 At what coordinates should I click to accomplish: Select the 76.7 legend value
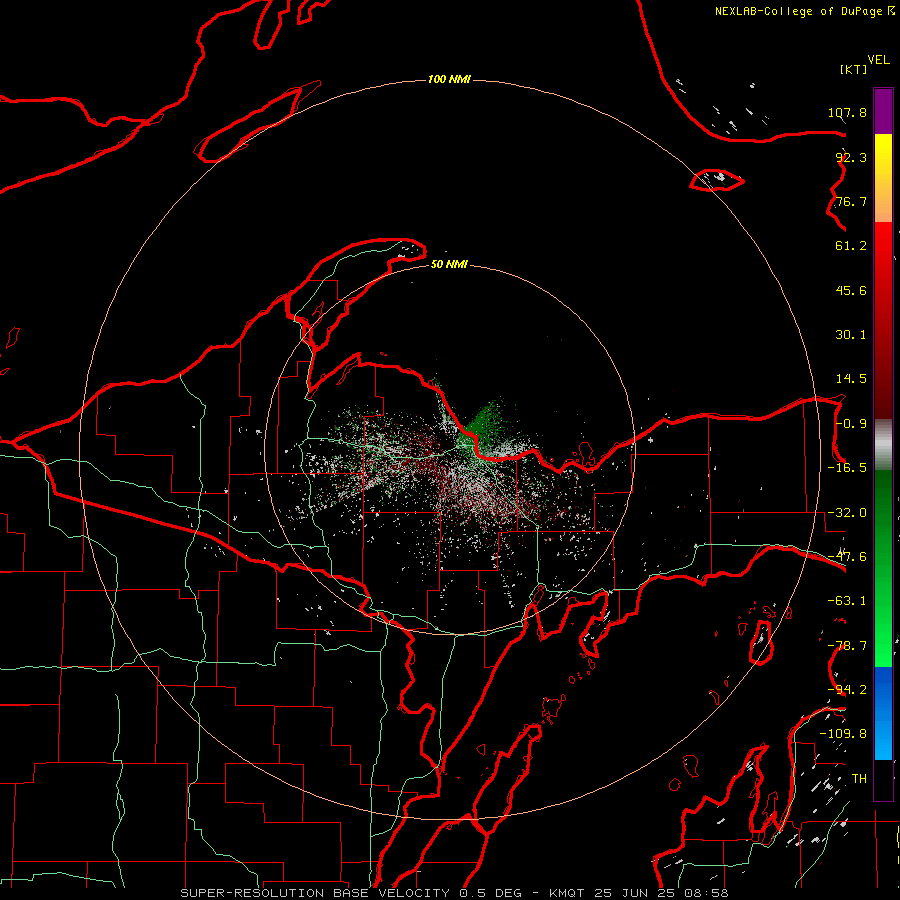click(851, 201)
